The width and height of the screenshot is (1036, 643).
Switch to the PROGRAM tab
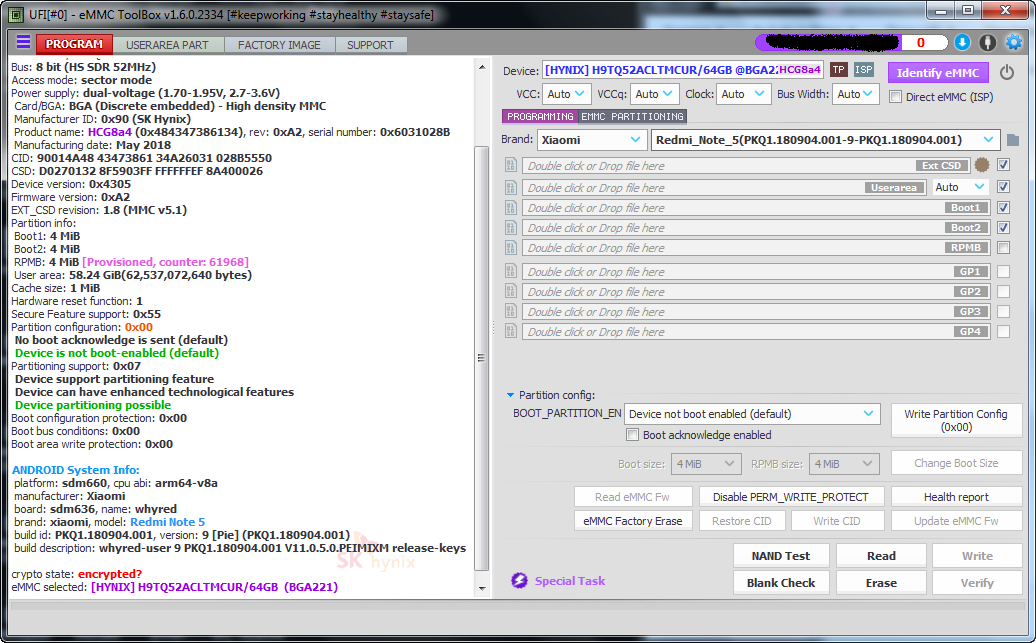(x=74, y=44)
